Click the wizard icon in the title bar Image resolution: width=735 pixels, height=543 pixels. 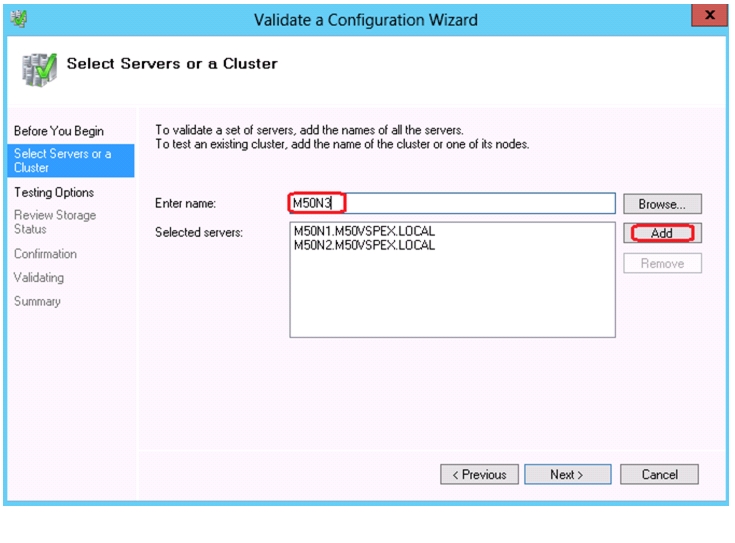(x=19, y=19)
